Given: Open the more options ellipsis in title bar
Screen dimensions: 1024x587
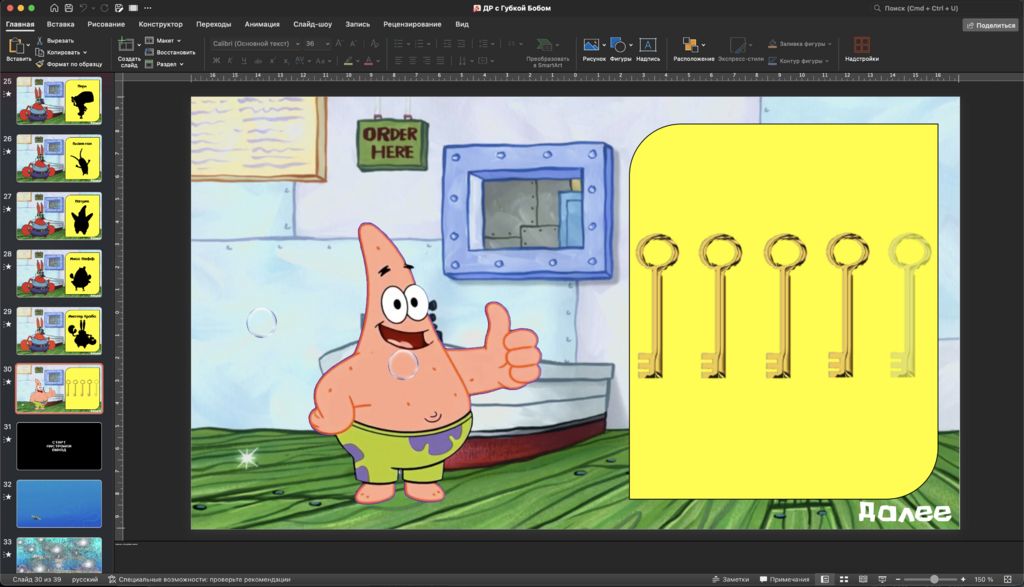Looking at the screenshot, I should pyautogui.click(x=148, y=8).
